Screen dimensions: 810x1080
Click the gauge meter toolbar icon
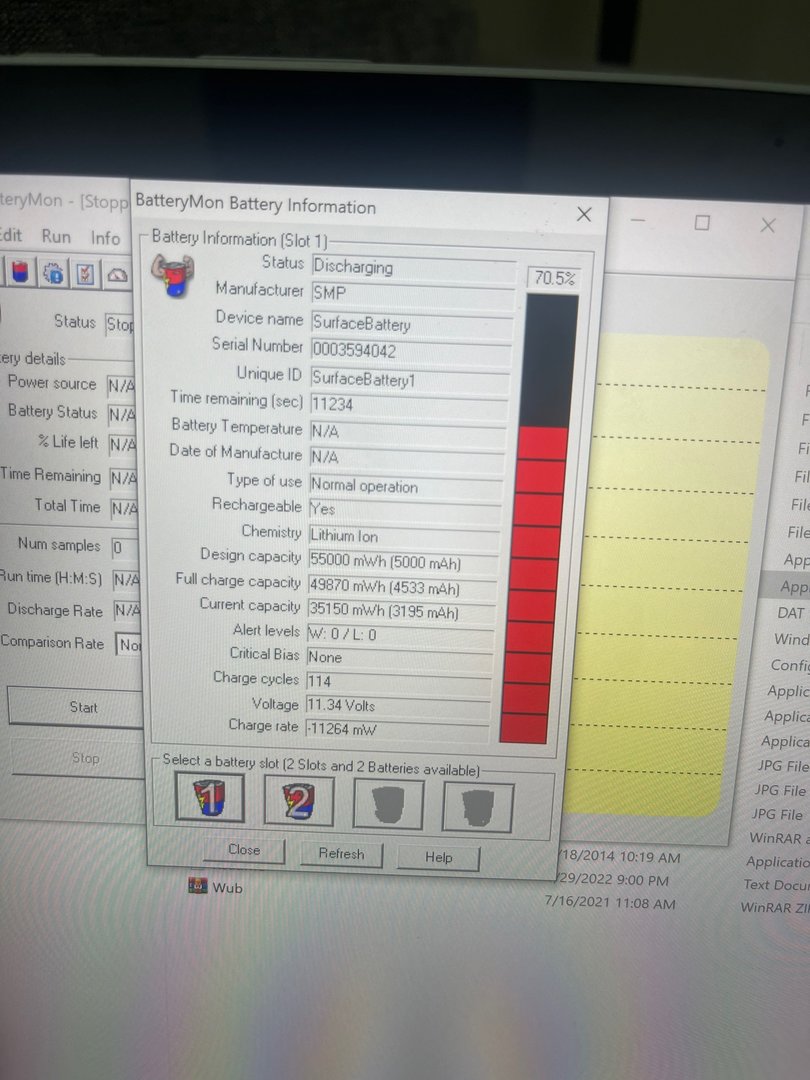(118, 275)
